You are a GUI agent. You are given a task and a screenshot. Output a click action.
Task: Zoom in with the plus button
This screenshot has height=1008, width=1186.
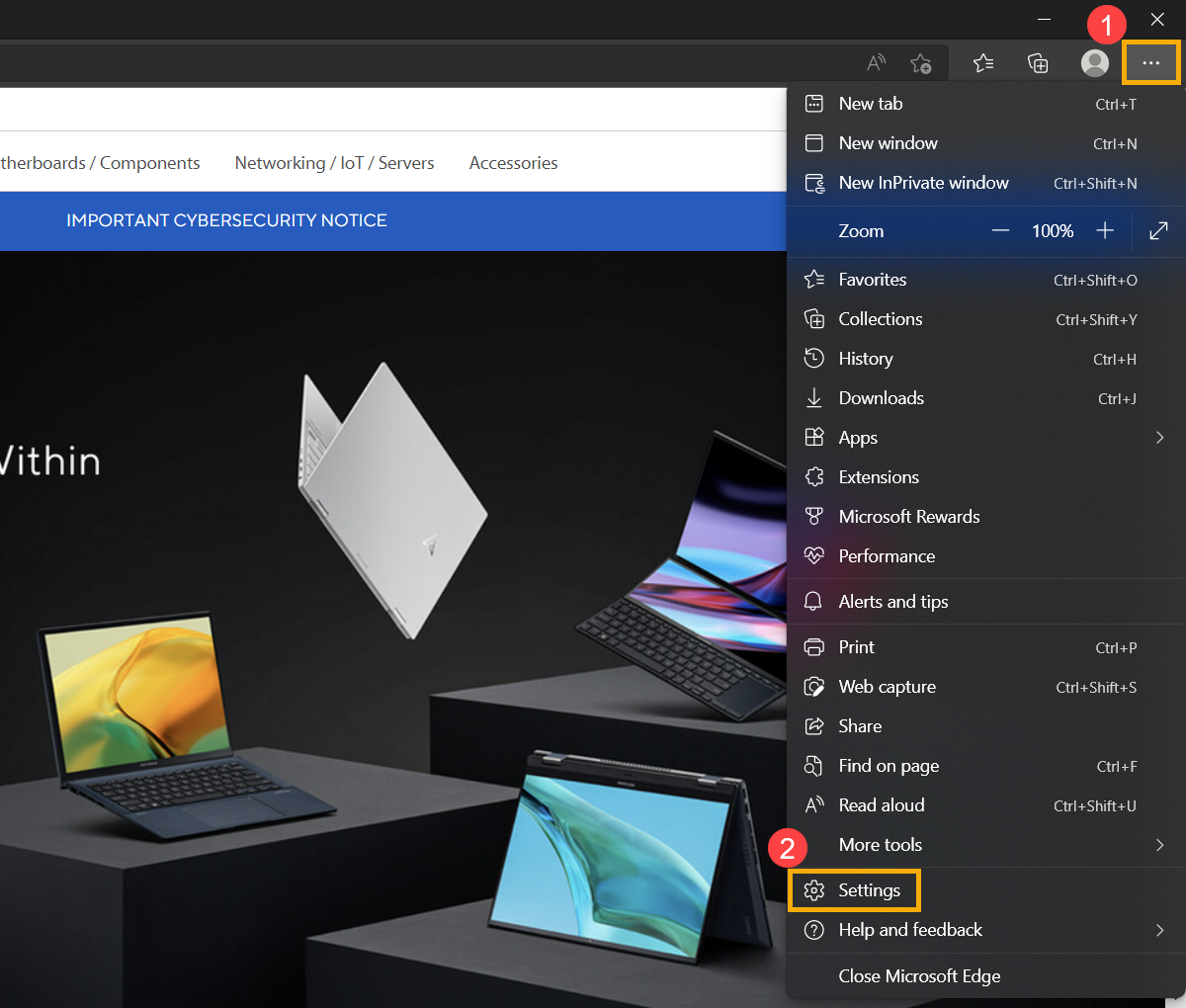[1105, 231]
